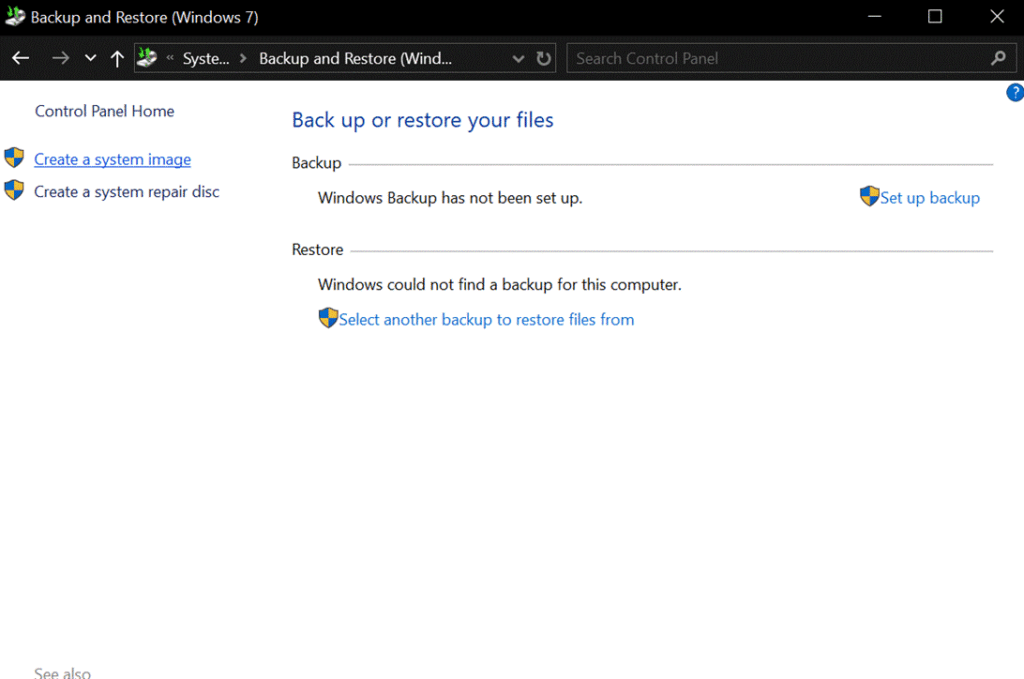
Task: Click the address bar backup icon
Action: pos(148,57)
